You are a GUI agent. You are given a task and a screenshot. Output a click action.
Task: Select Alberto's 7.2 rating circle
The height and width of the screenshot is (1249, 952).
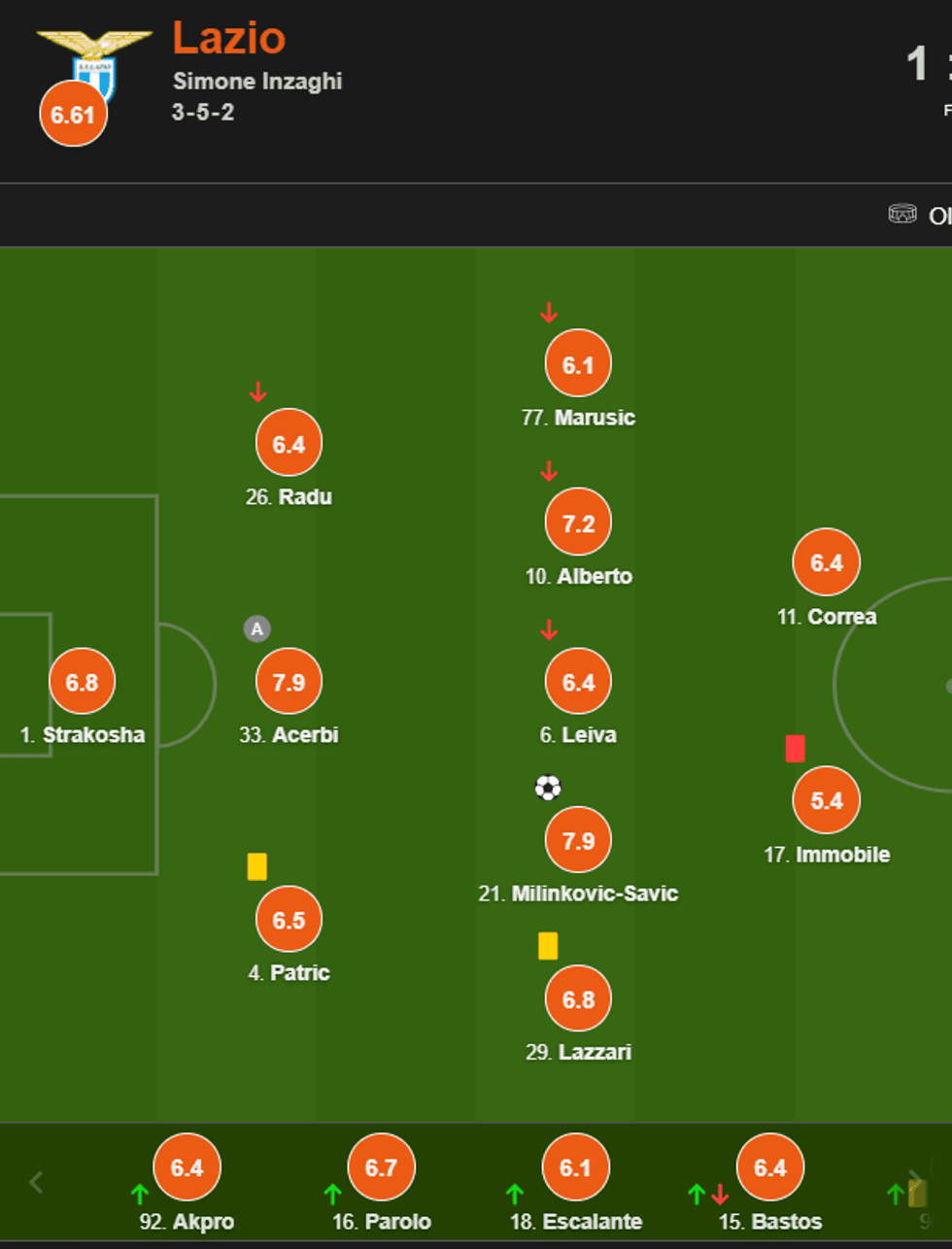(x=578, y=523)
